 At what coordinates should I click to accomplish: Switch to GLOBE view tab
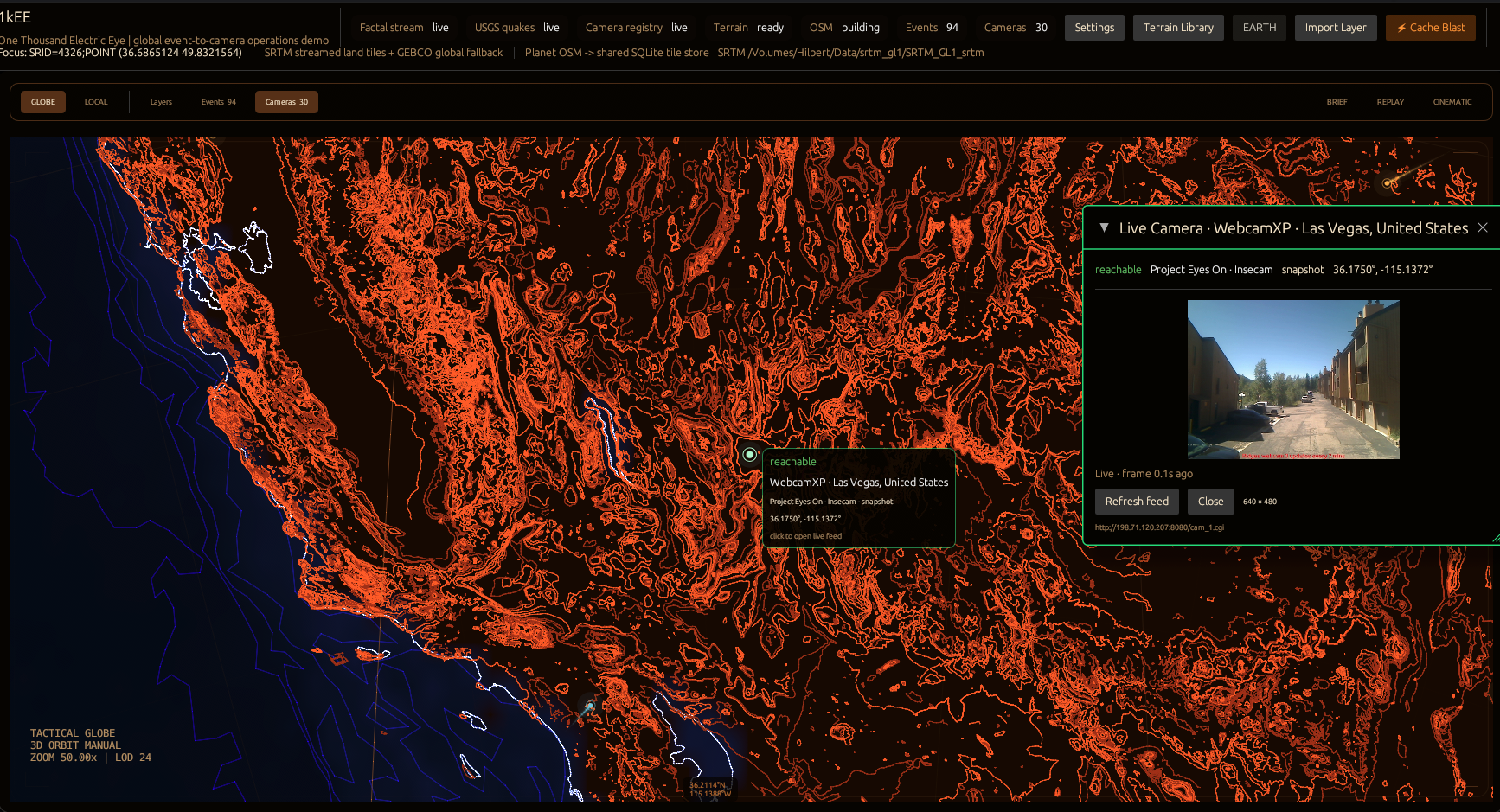[43, 102]
